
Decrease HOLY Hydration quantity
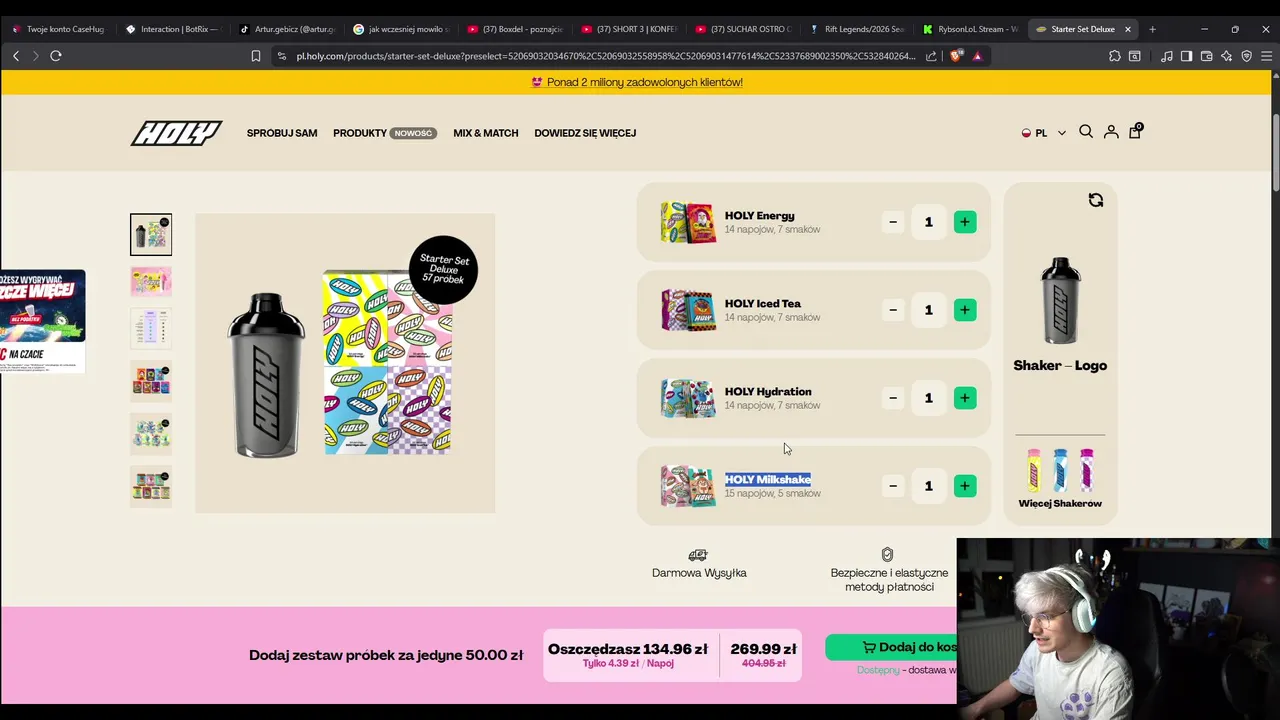click(893, 398)
